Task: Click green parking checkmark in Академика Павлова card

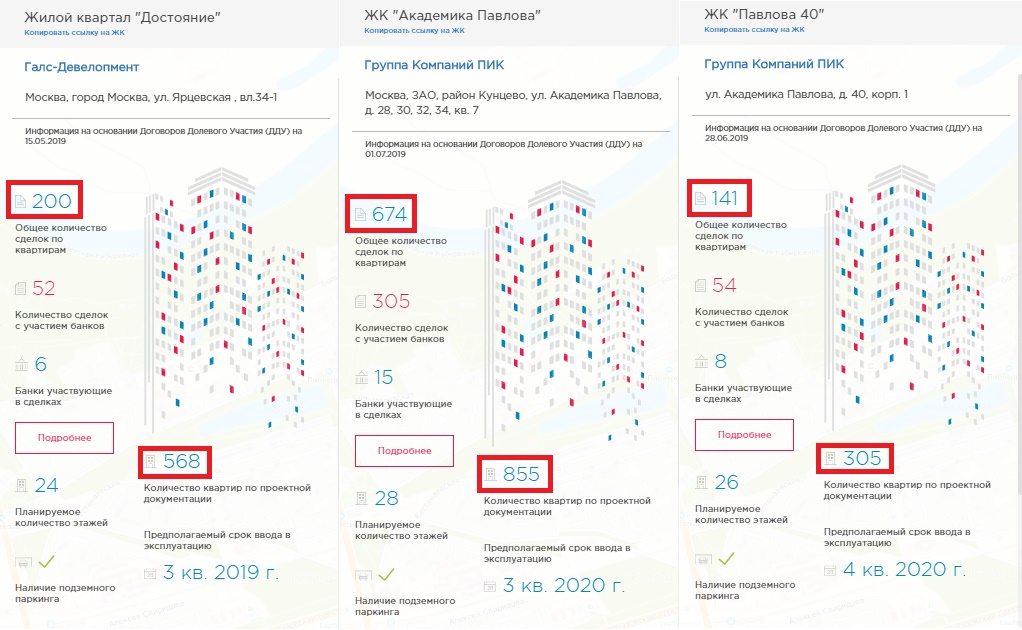Action: [387, 574]
